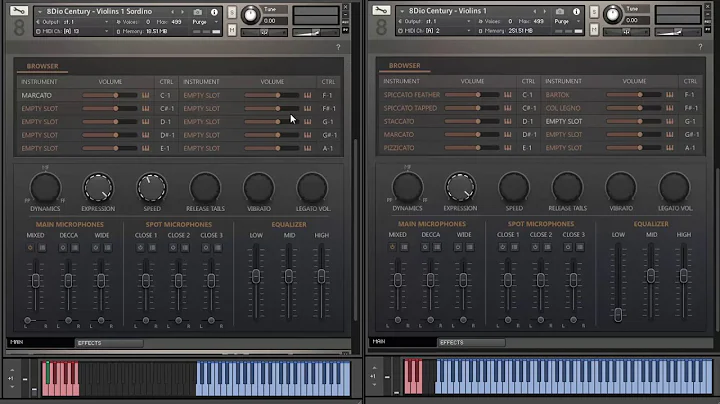Open wrench settings in Violins 1 instrument
Screen dimensions: 720x404
tap(381, 10)
